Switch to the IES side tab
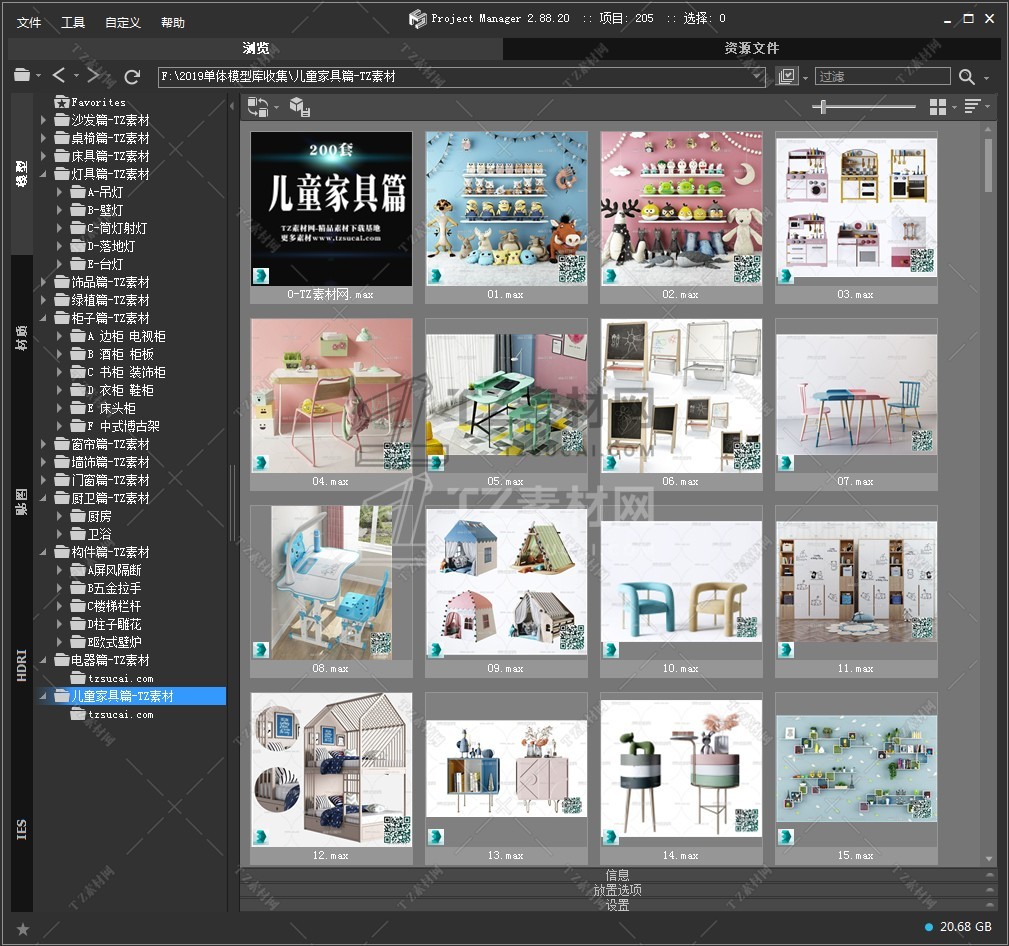 [x=22, y=829]
